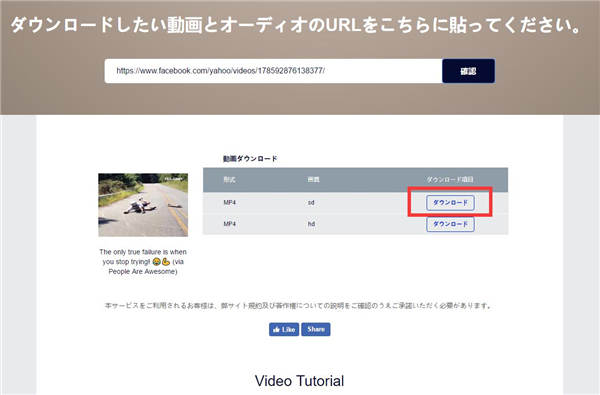Click the 'The only true failure is when you stop trying' caption
Viewport: 600px width, 395px height.
(143, 262)
